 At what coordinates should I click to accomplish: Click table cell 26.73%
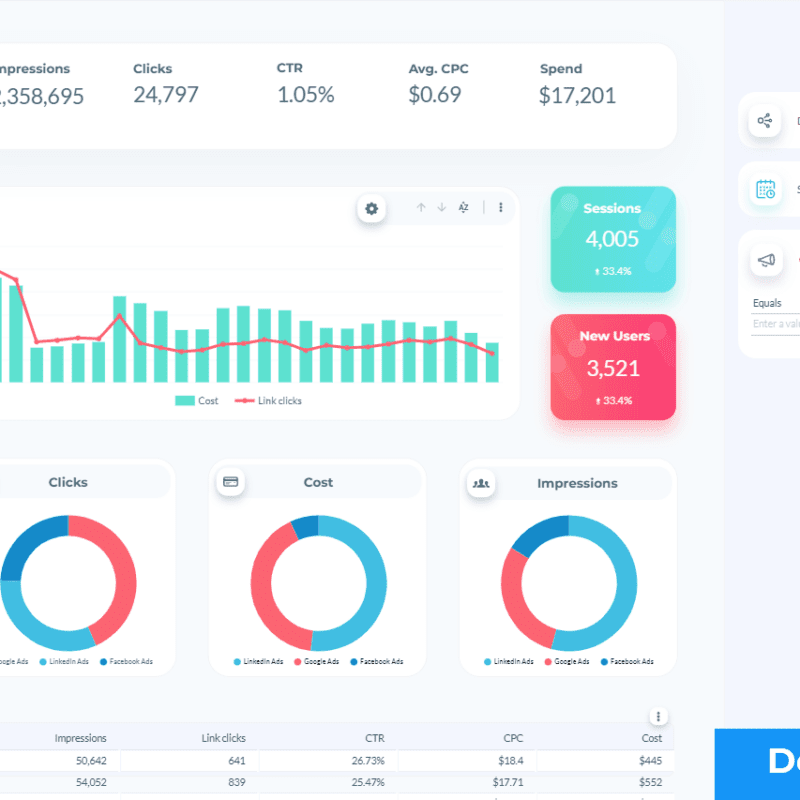[368, 761]
